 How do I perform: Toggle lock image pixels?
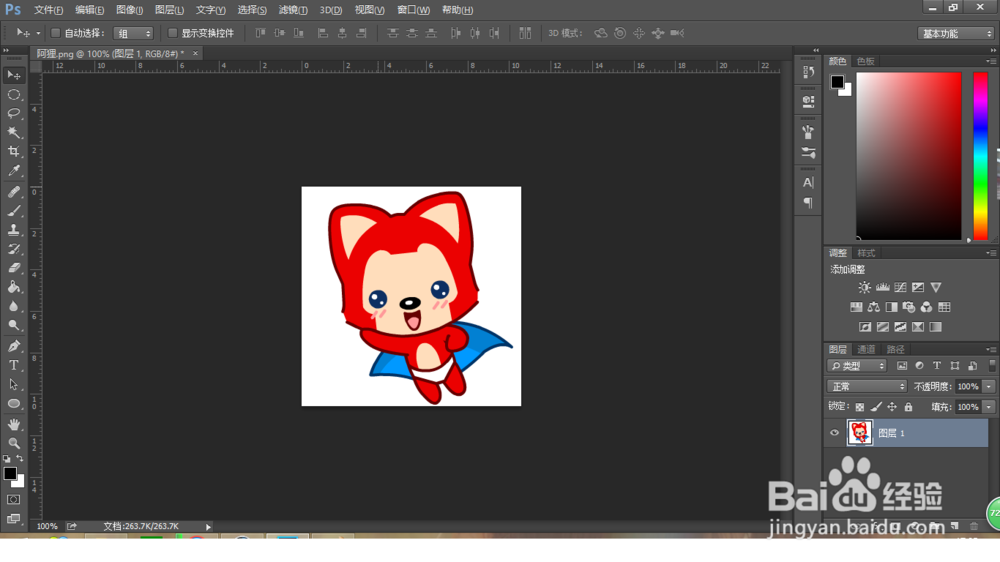tap(876, 407)
